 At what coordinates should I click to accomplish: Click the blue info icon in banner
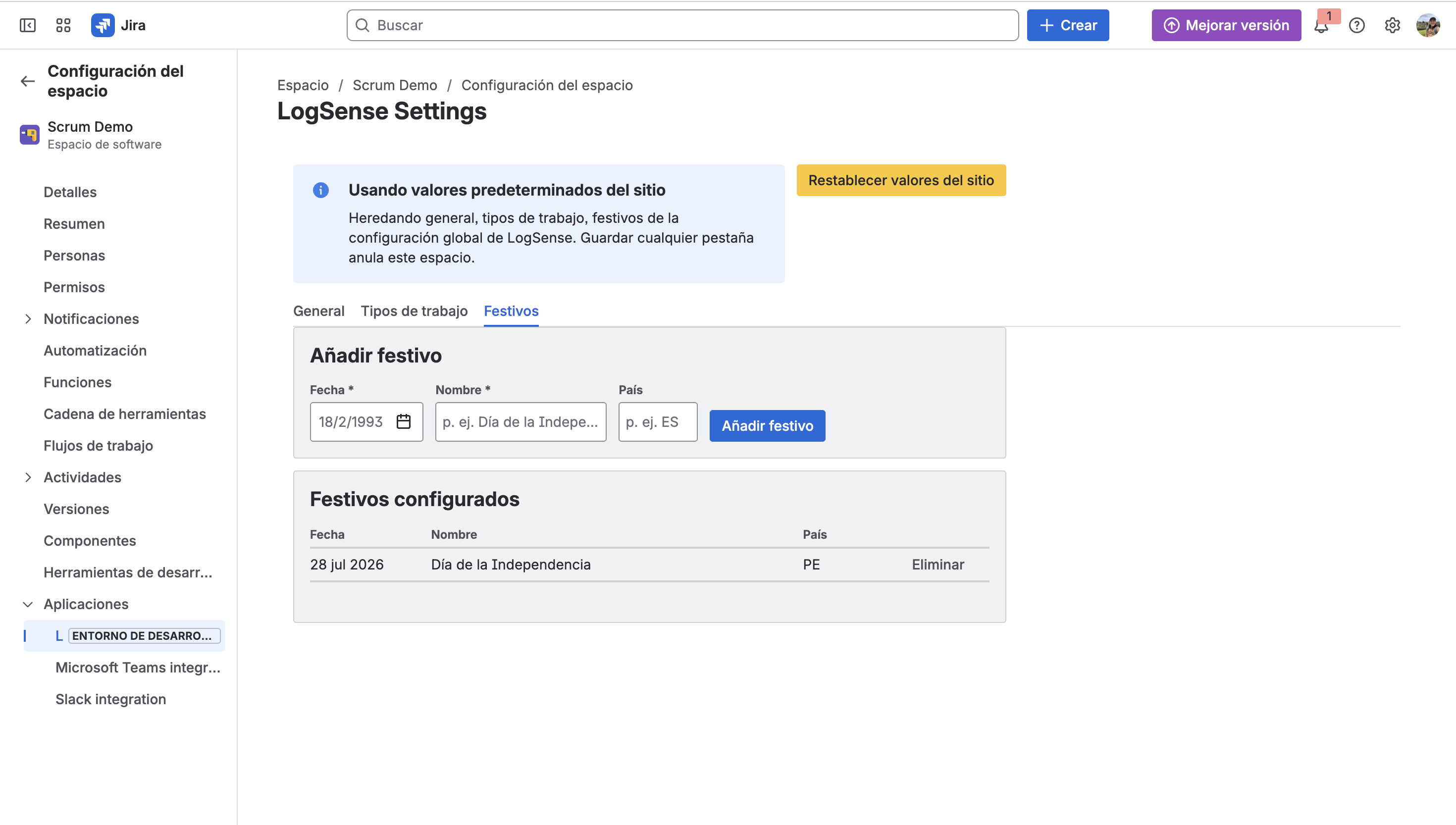(x=320, y=190)
